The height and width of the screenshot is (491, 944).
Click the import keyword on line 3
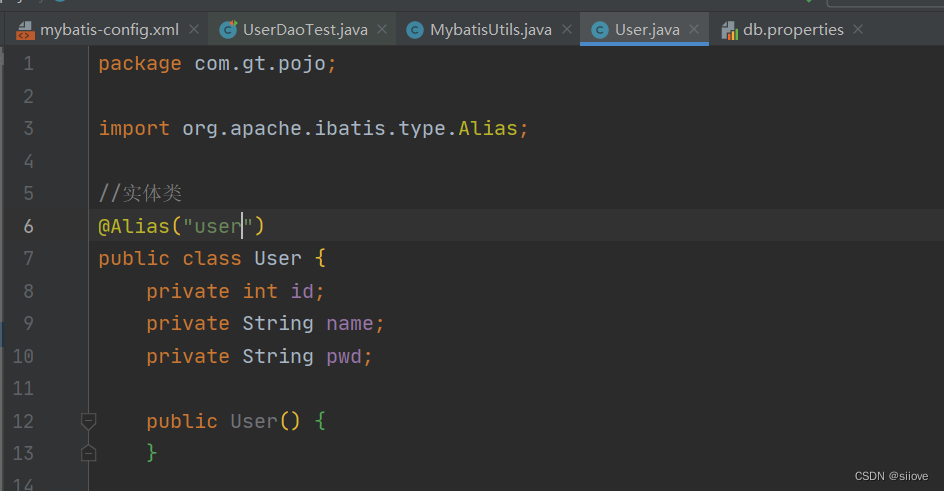coord(134,128)
